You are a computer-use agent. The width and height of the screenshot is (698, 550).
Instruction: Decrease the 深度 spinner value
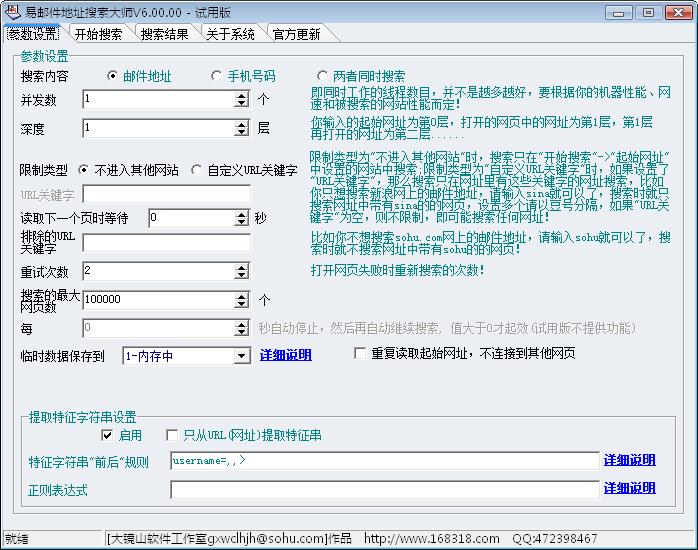coord(242,133)
